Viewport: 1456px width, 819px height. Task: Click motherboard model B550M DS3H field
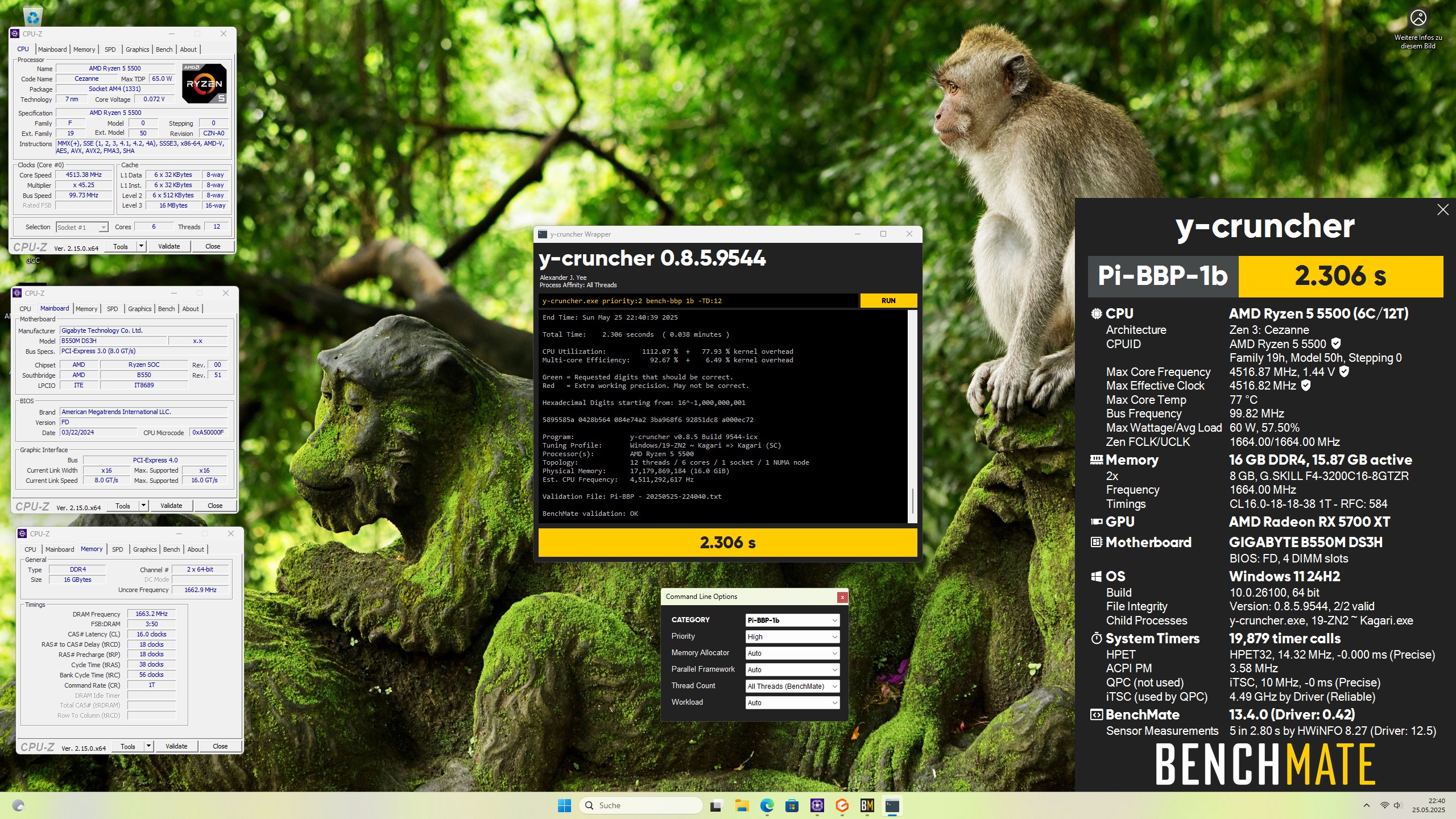pos(113,341)
